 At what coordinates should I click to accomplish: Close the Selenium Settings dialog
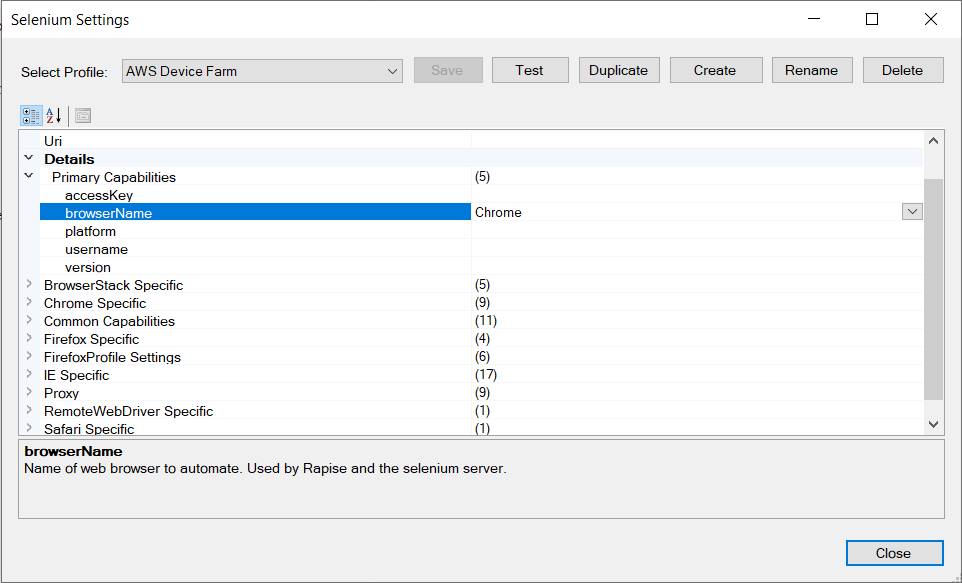pos(893,553)
